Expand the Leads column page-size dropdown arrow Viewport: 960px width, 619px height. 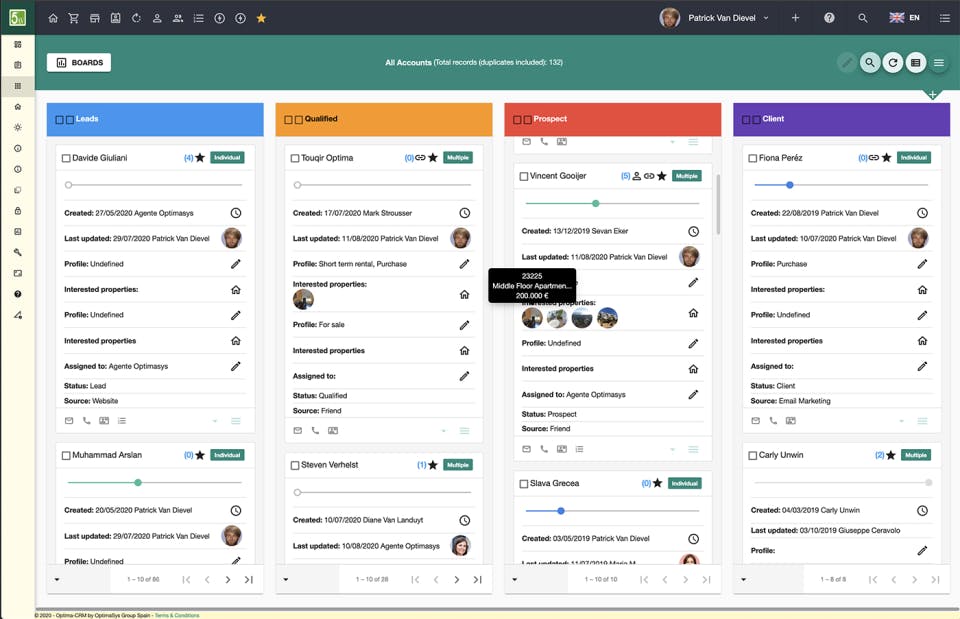pos(57,579)
